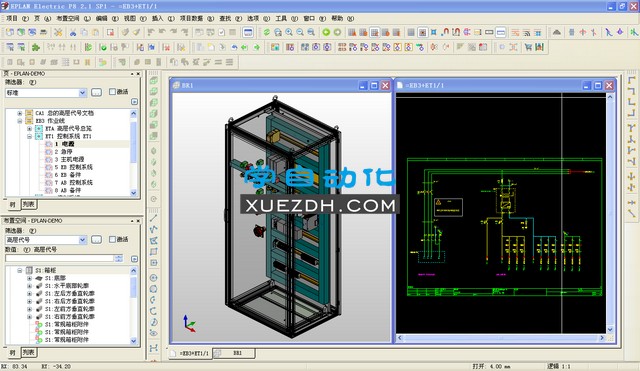Open the 插入 menu

[x=163, y=18]
